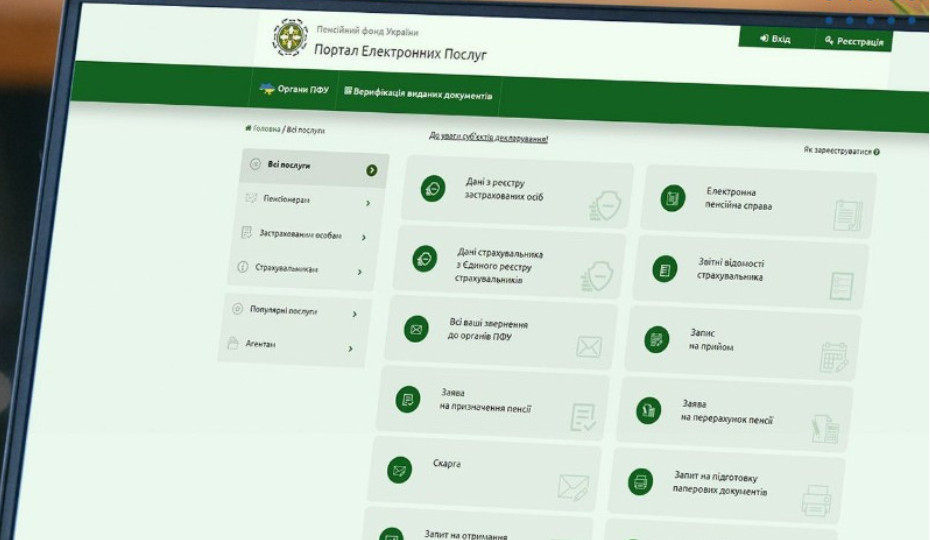Click green envelope icon of Скарга
The image size is (930, 540).
tap(400, 471)
